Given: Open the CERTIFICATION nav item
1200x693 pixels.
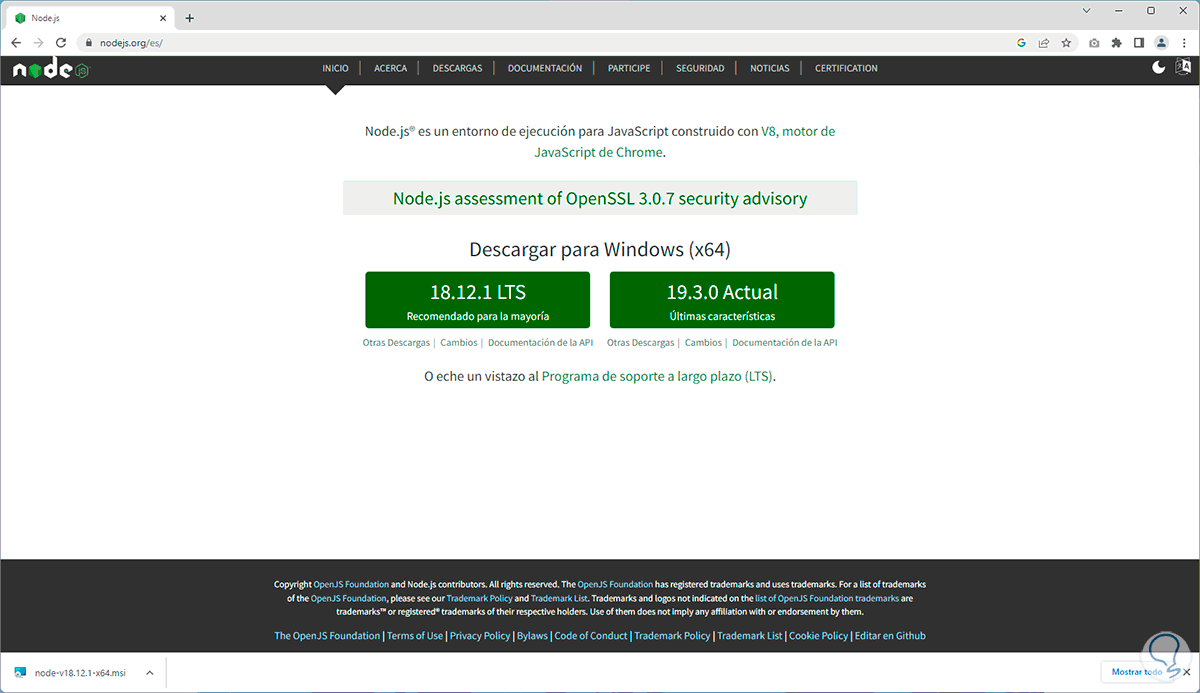Looking at the screenshot, I should [x=846, y=68].
